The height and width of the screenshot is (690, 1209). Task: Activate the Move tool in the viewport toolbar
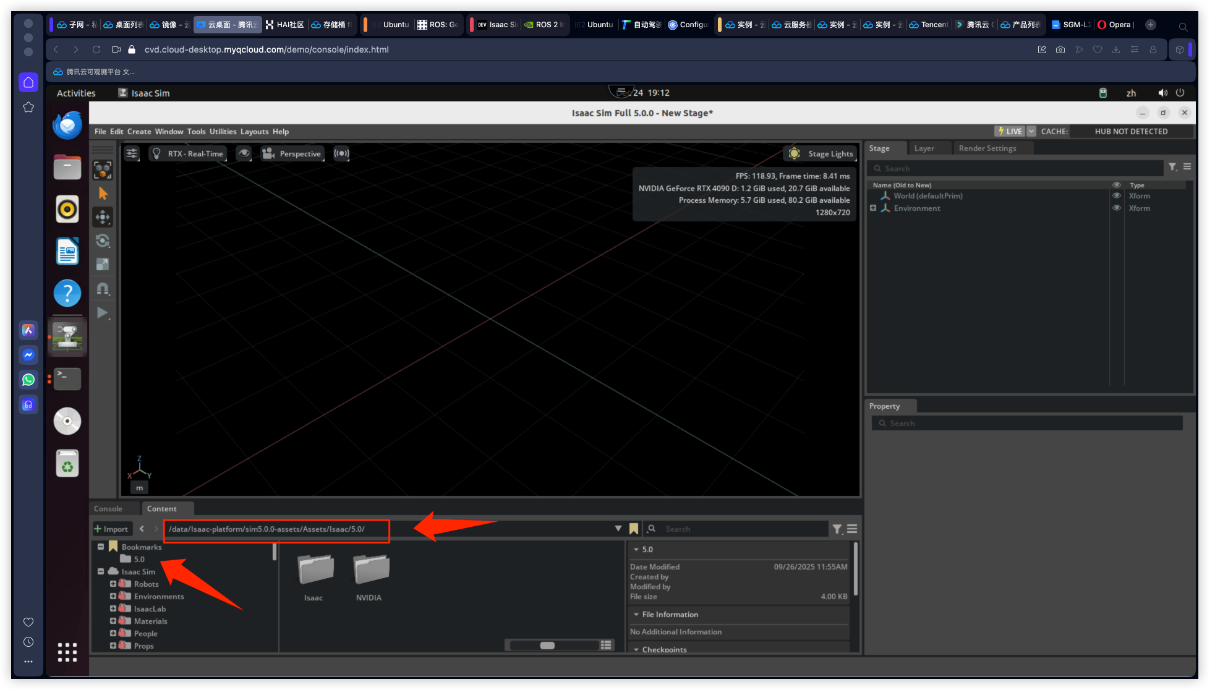coord(103,217)
